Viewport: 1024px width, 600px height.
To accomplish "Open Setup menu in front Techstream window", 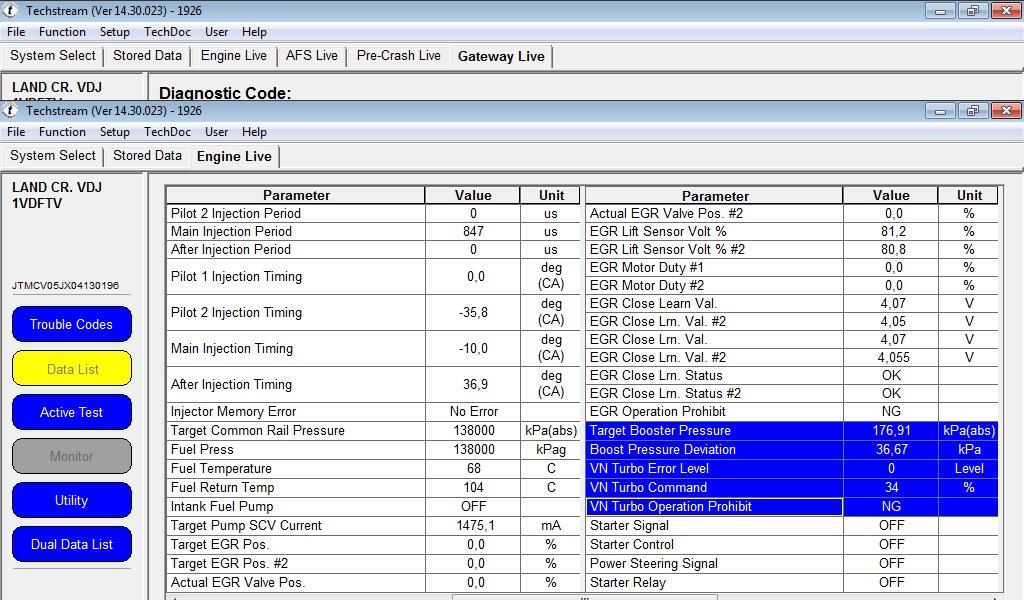I will coord(114,132).
